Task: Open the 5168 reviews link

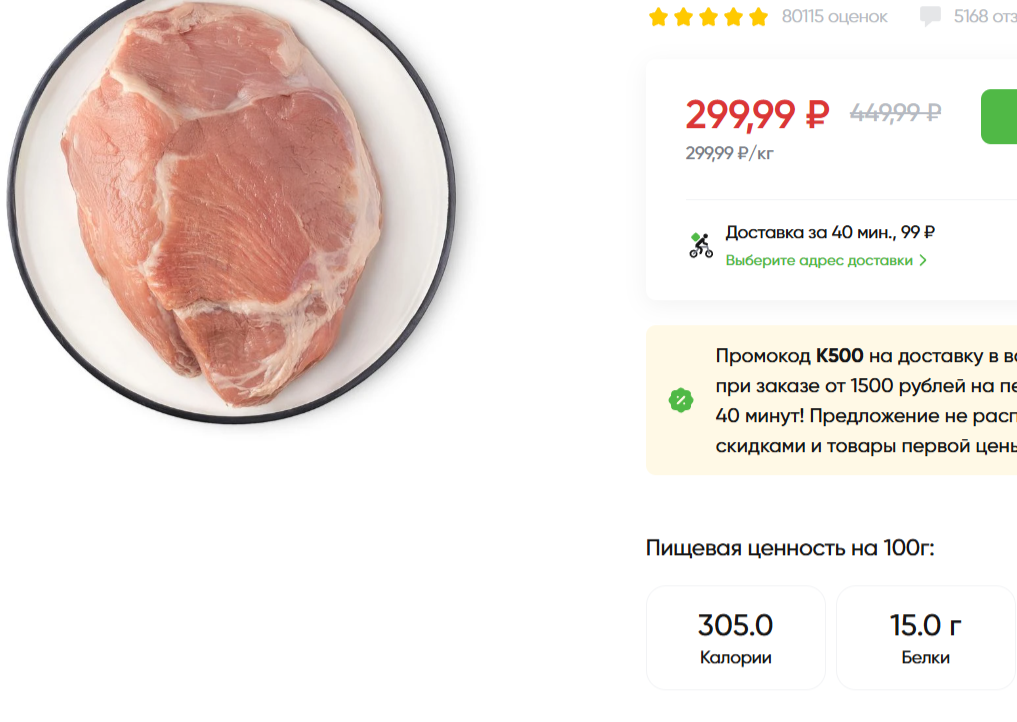Action: coord(984,17)
